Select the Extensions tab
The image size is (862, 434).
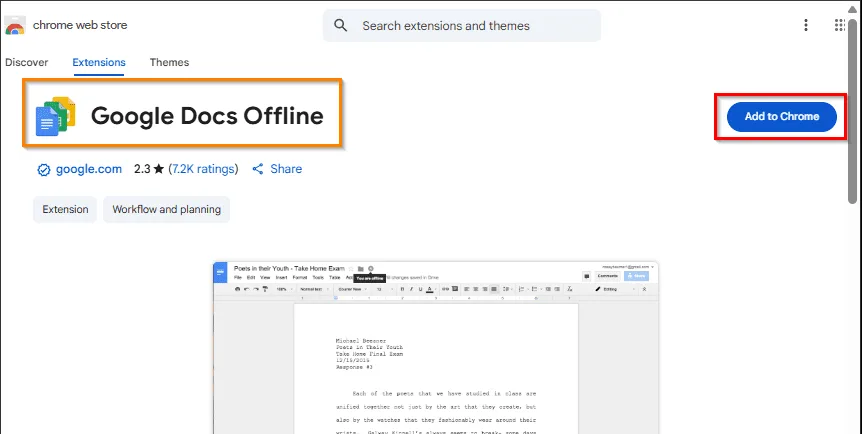(99, 62)
